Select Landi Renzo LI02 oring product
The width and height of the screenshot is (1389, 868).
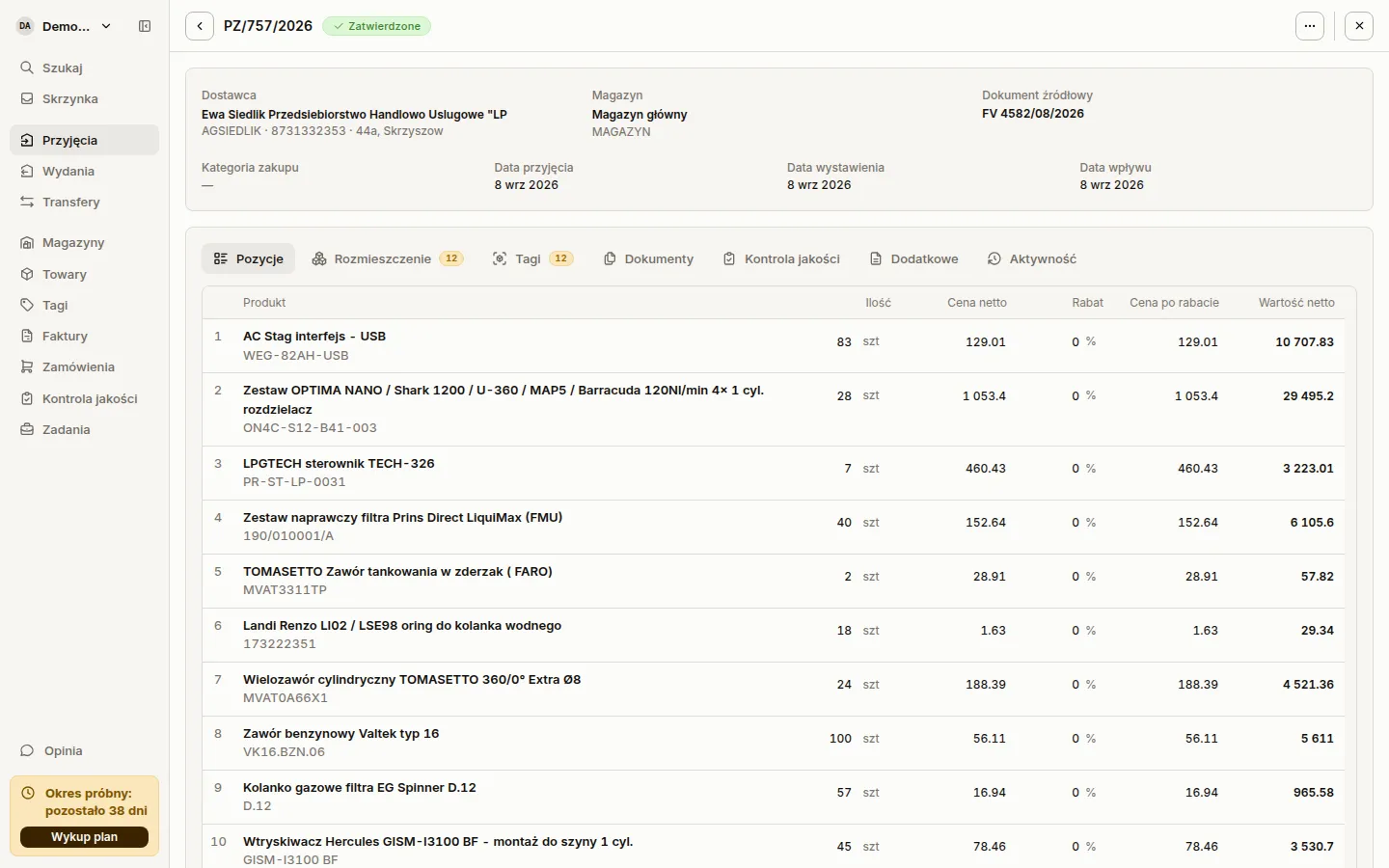[402, 626]
